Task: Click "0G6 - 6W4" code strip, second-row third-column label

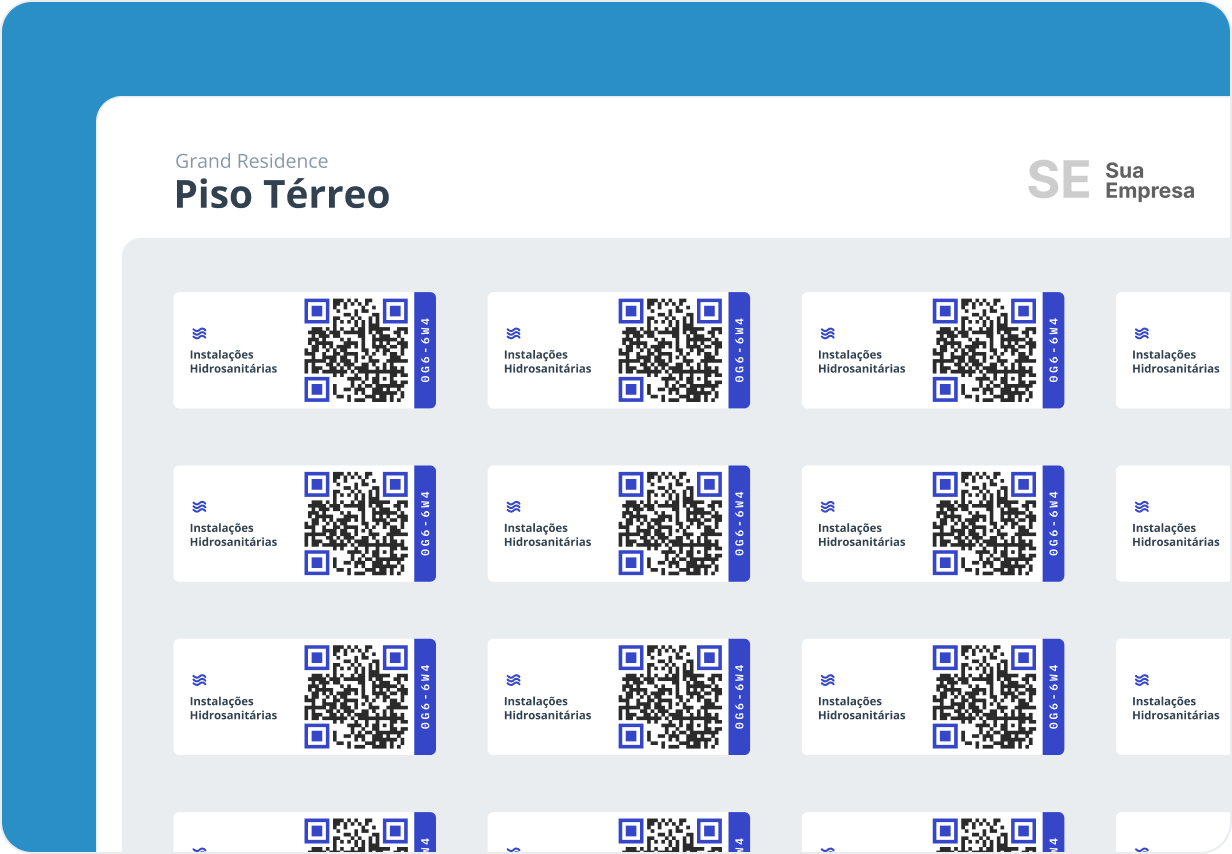Action: pyautogui.click(x=1053, y=523)
